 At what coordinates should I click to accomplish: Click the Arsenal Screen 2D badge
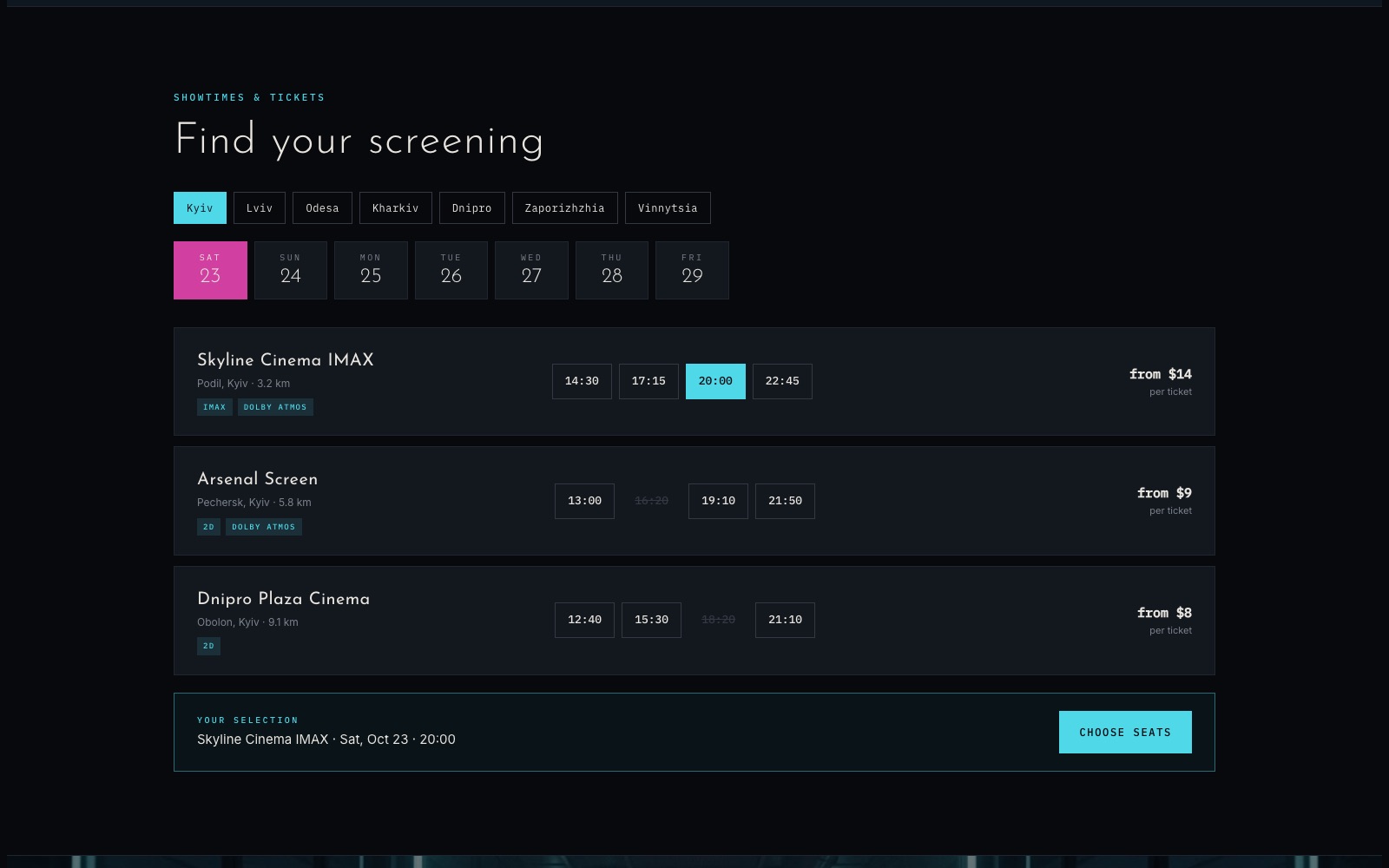pyautogui.click(x=208, y=527)
